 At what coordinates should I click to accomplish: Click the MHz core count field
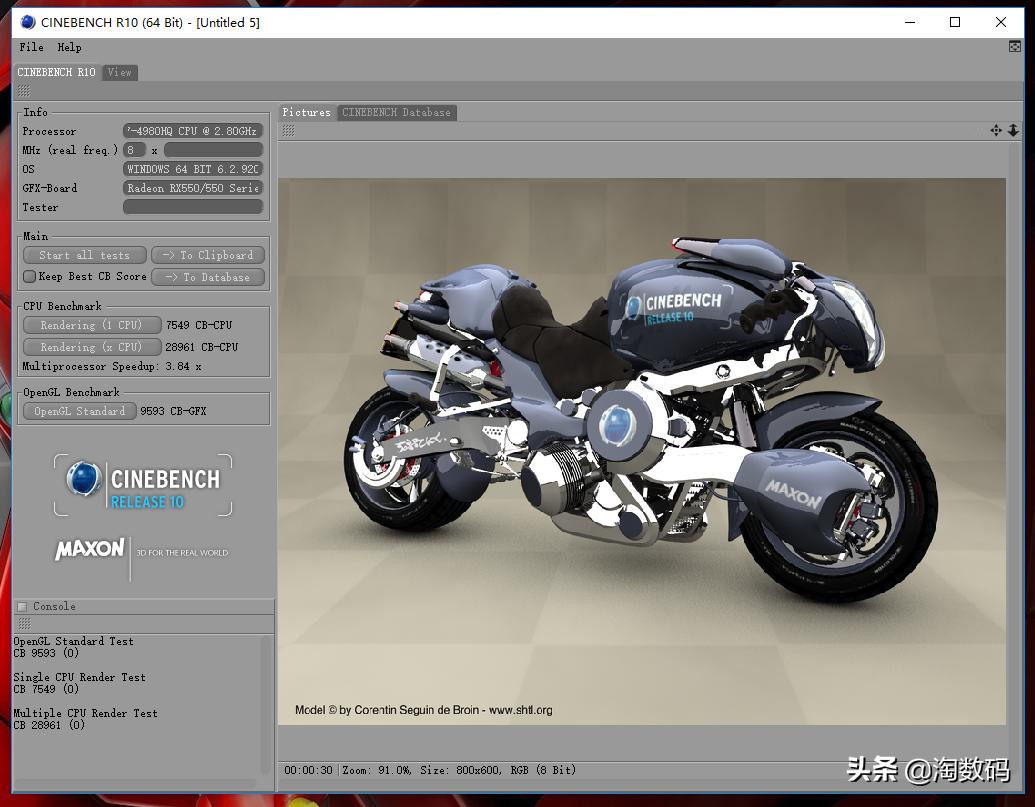pos(134,150)
